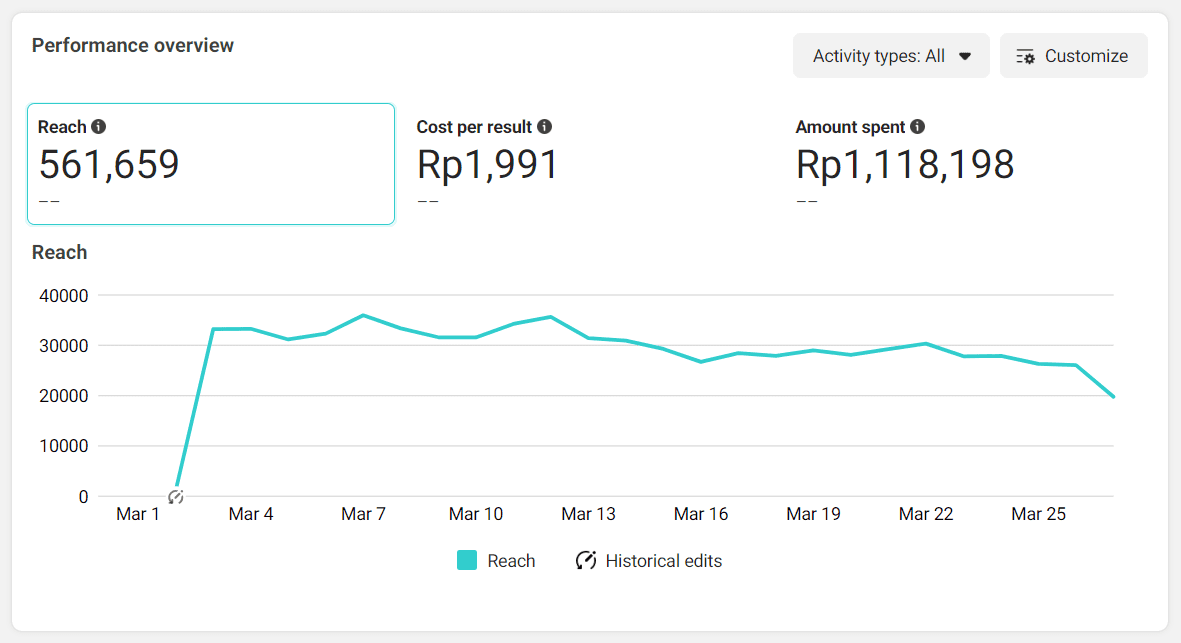Screen dimensions: 1181x643
Task: Click the Performance overview heading
Action: tap(133, 46)
